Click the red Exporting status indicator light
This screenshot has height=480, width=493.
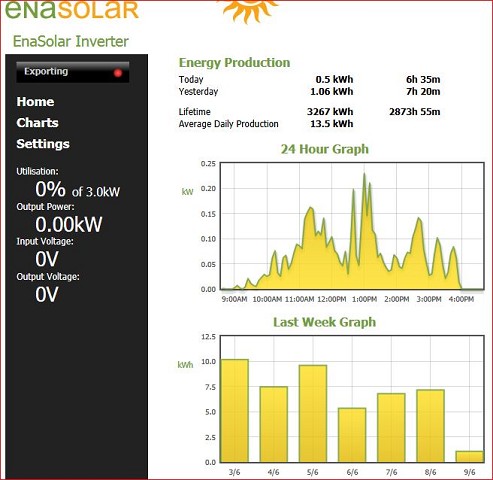coord(118,73)
